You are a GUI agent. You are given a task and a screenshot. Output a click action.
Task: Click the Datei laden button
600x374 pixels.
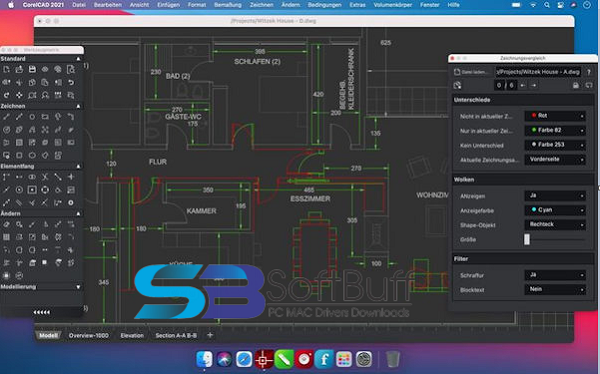pyautogui.click(x=471, y=72)
